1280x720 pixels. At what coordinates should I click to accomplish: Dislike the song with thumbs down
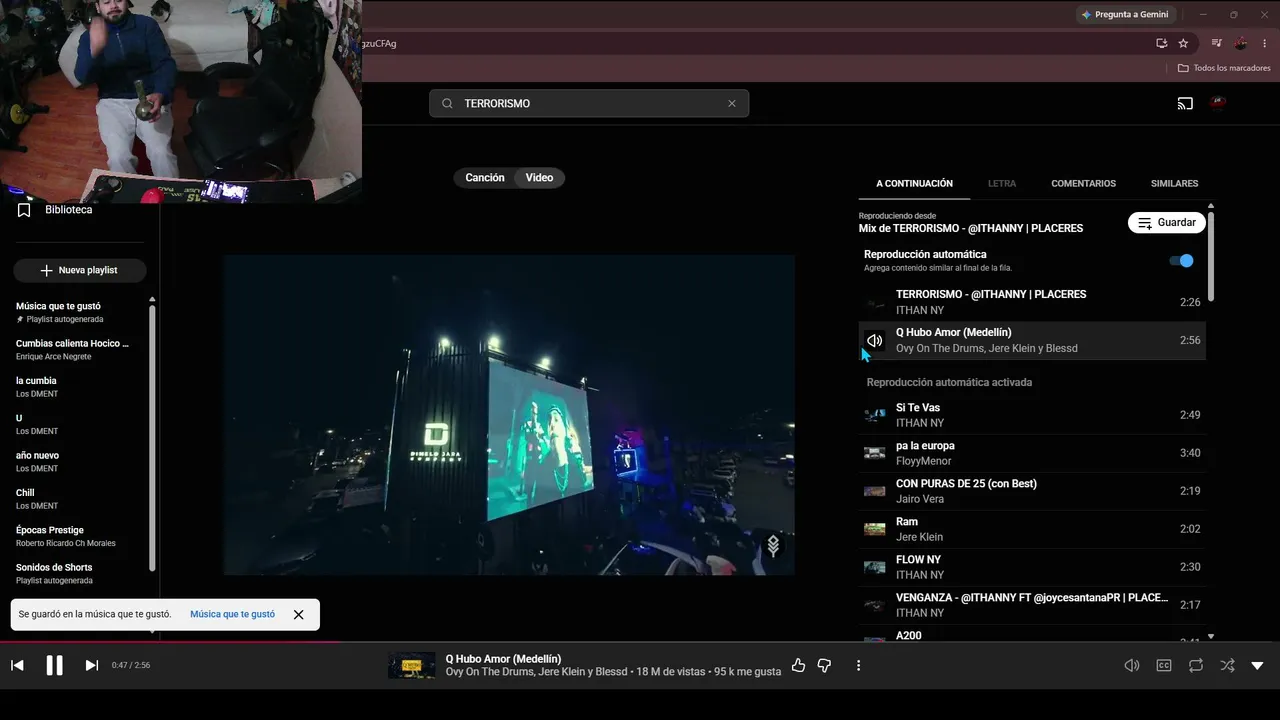click(x=824, y=665)
